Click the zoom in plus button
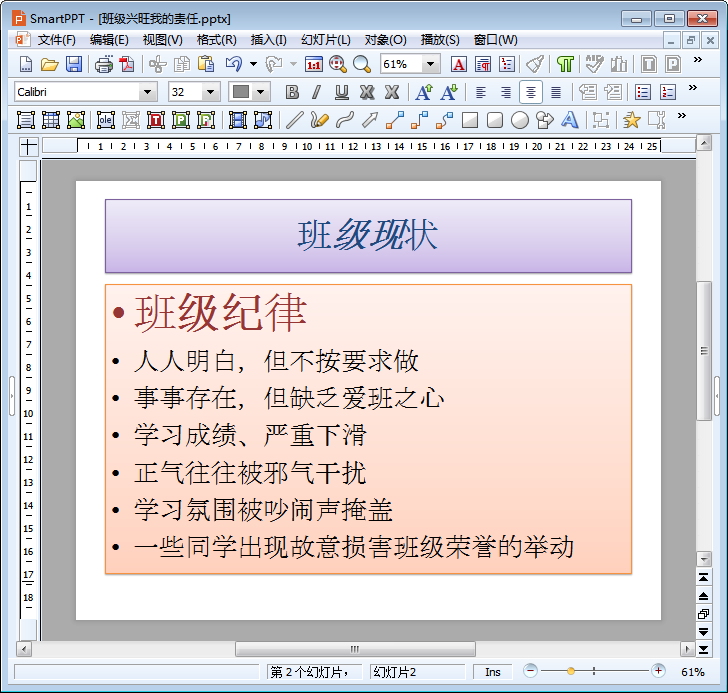Viewport: 728px width, 693px height. tap(658, 671)
